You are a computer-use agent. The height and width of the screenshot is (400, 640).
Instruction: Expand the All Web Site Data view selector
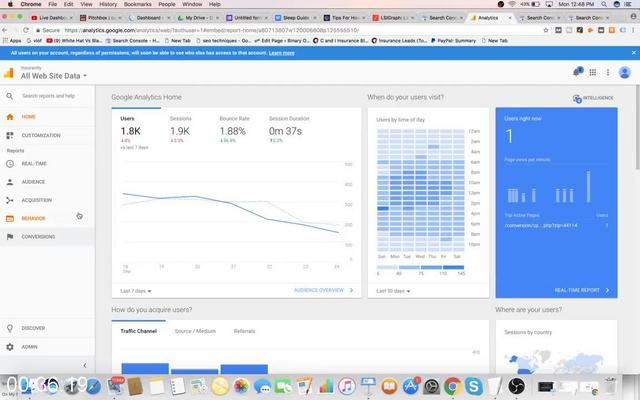click(54, 76)
